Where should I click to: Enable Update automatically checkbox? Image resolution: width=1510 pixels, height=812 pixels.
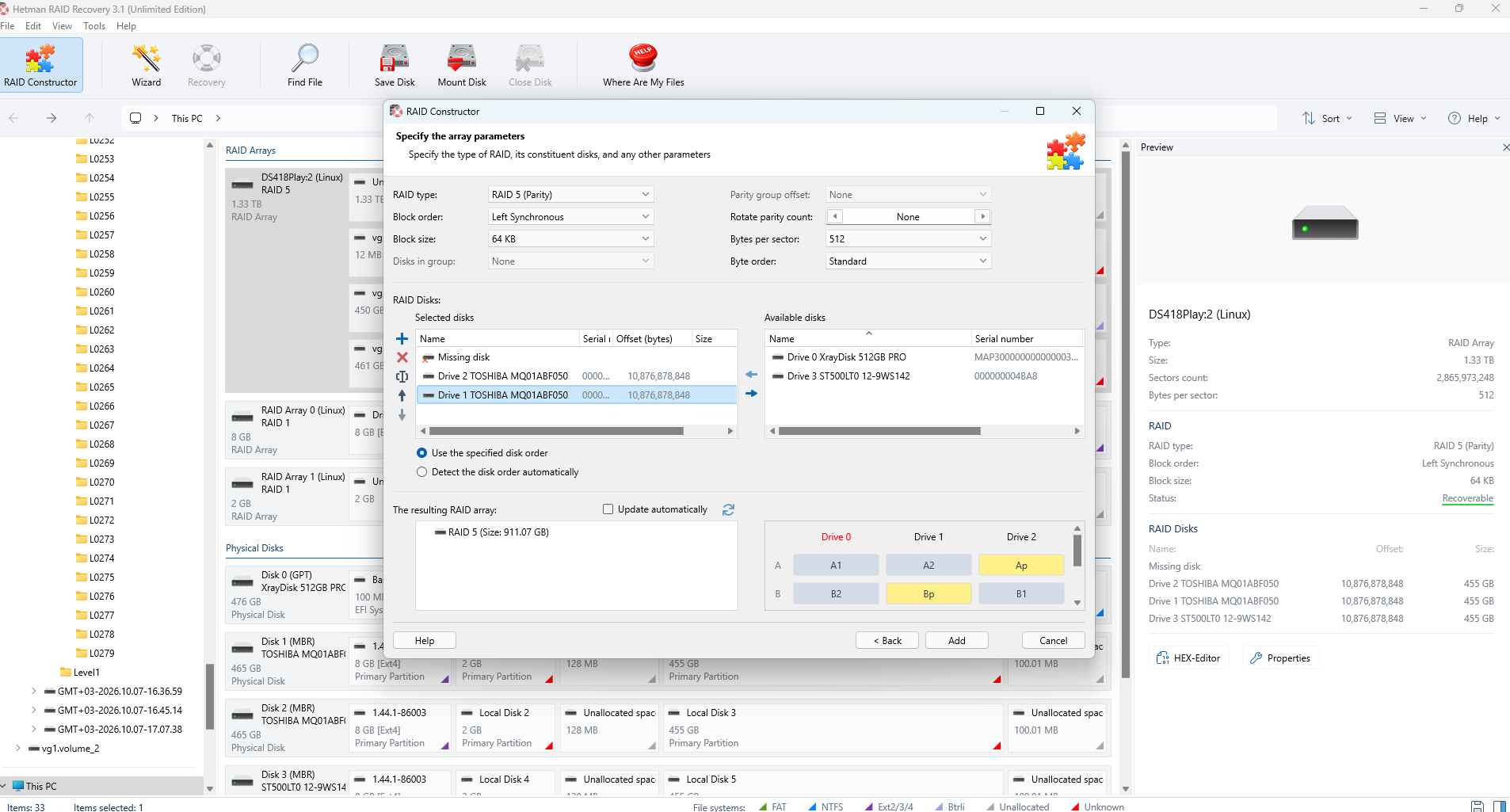608,509
